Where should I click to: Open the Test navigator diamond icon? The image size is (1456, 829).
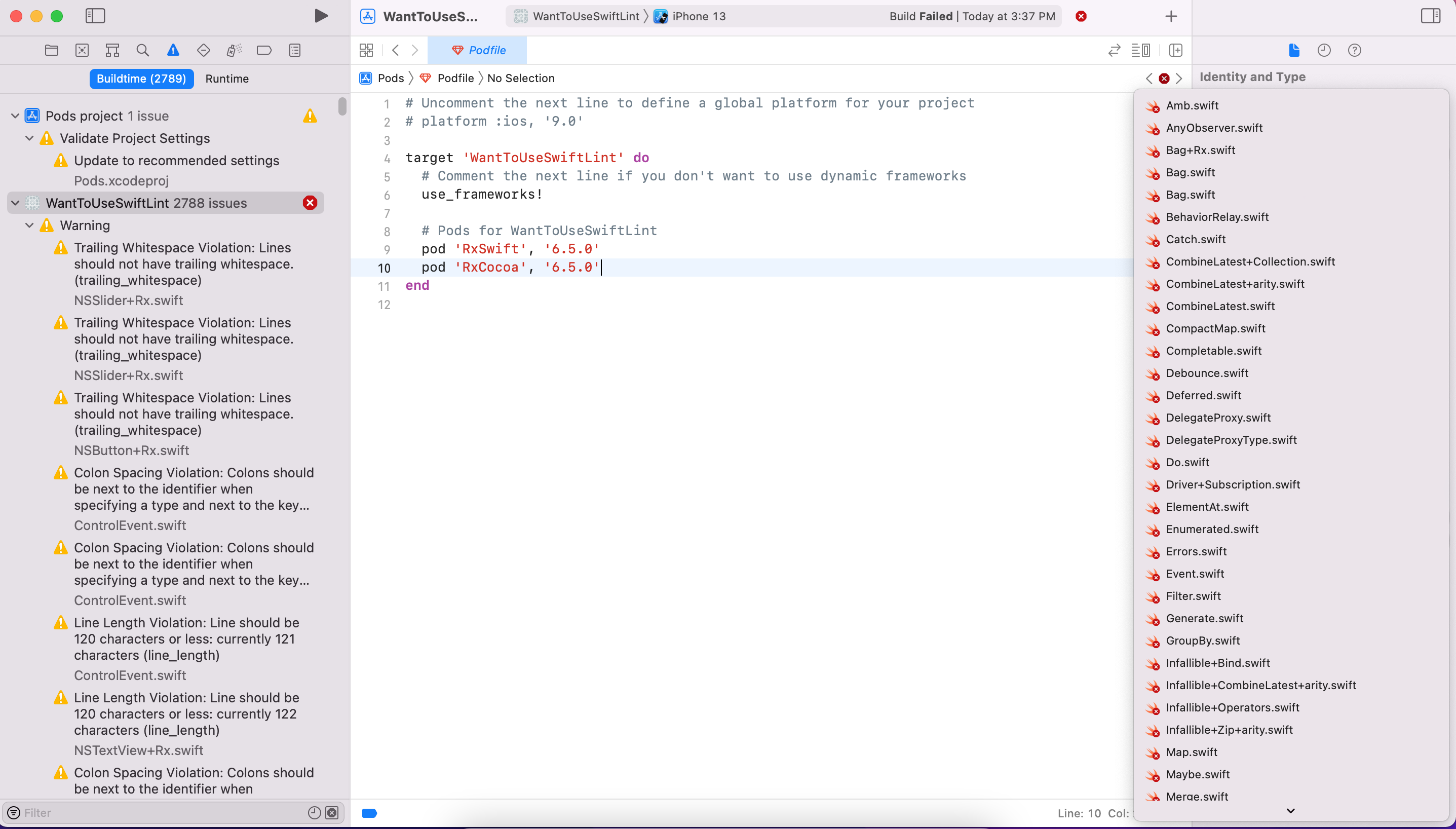(x=203, y=50)
